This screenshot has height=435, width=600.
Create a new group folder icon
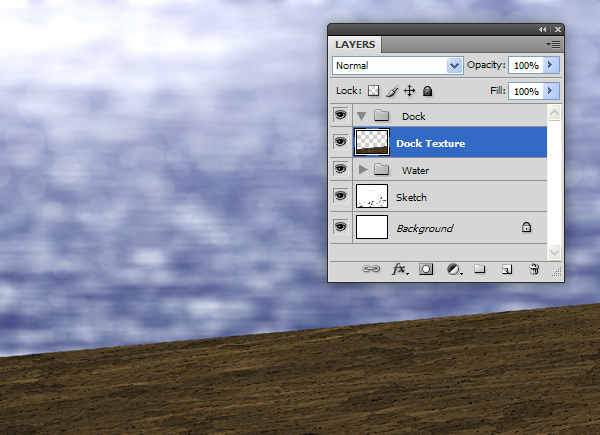480,269
